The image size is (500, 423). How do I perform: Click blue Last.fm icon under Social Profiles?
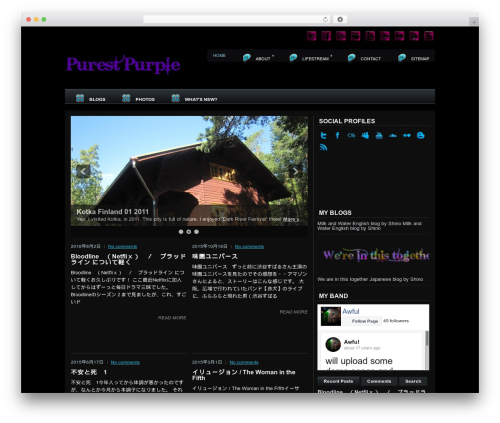351,135
